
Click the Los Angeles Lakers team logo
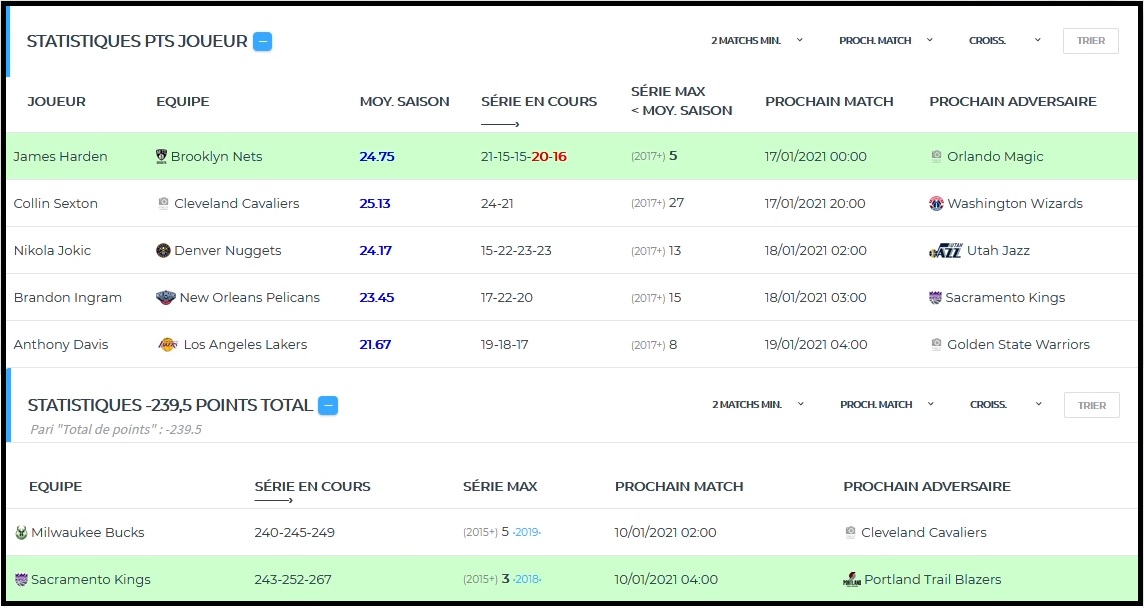click(x=168, y=344)
